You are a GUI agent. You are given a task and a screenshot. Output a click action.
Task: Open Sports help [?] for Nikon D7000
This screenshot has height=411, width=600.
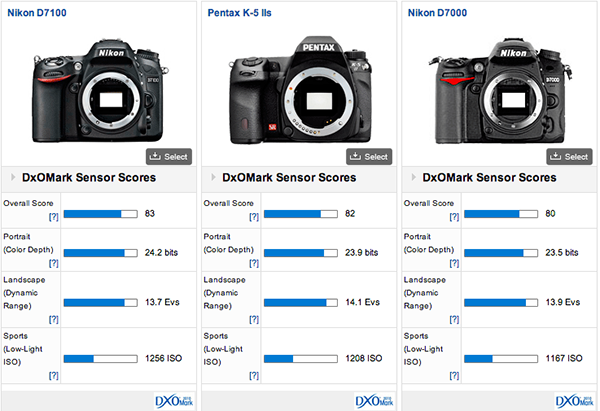point(454,375)
